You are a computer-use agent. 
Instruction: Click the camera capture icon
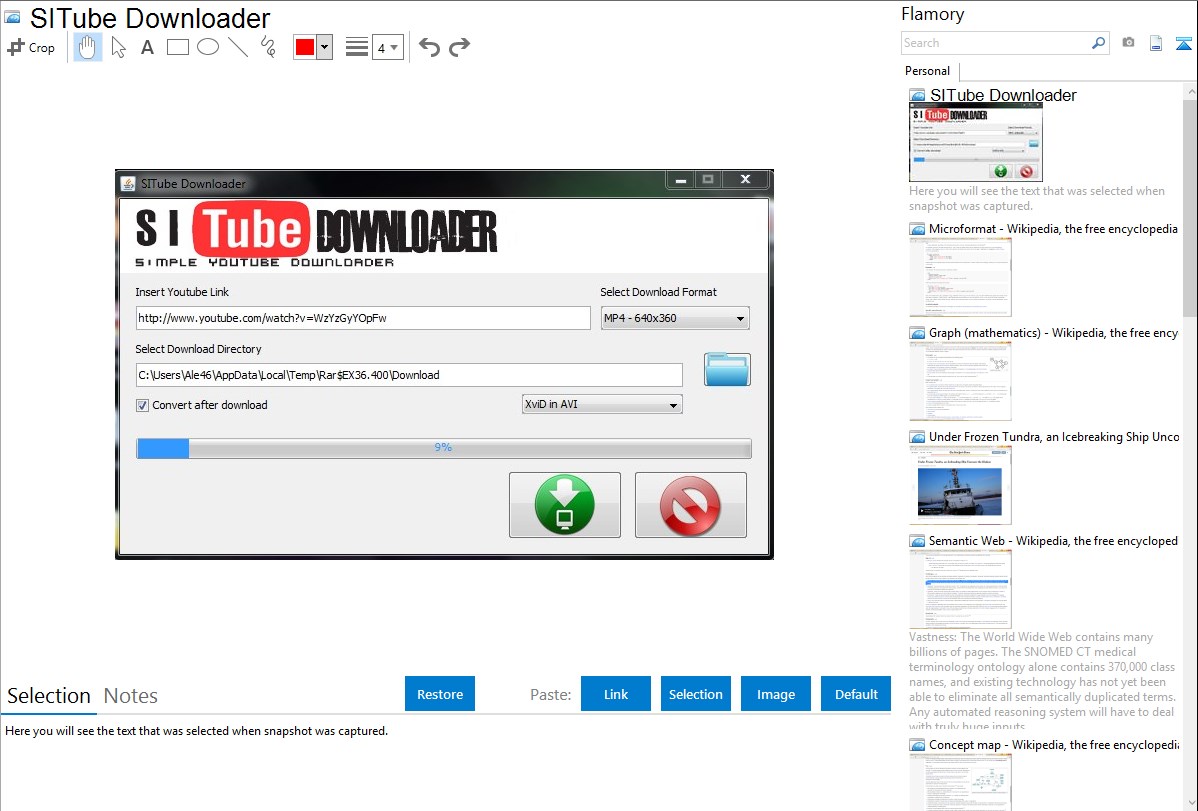(1128, 42)
